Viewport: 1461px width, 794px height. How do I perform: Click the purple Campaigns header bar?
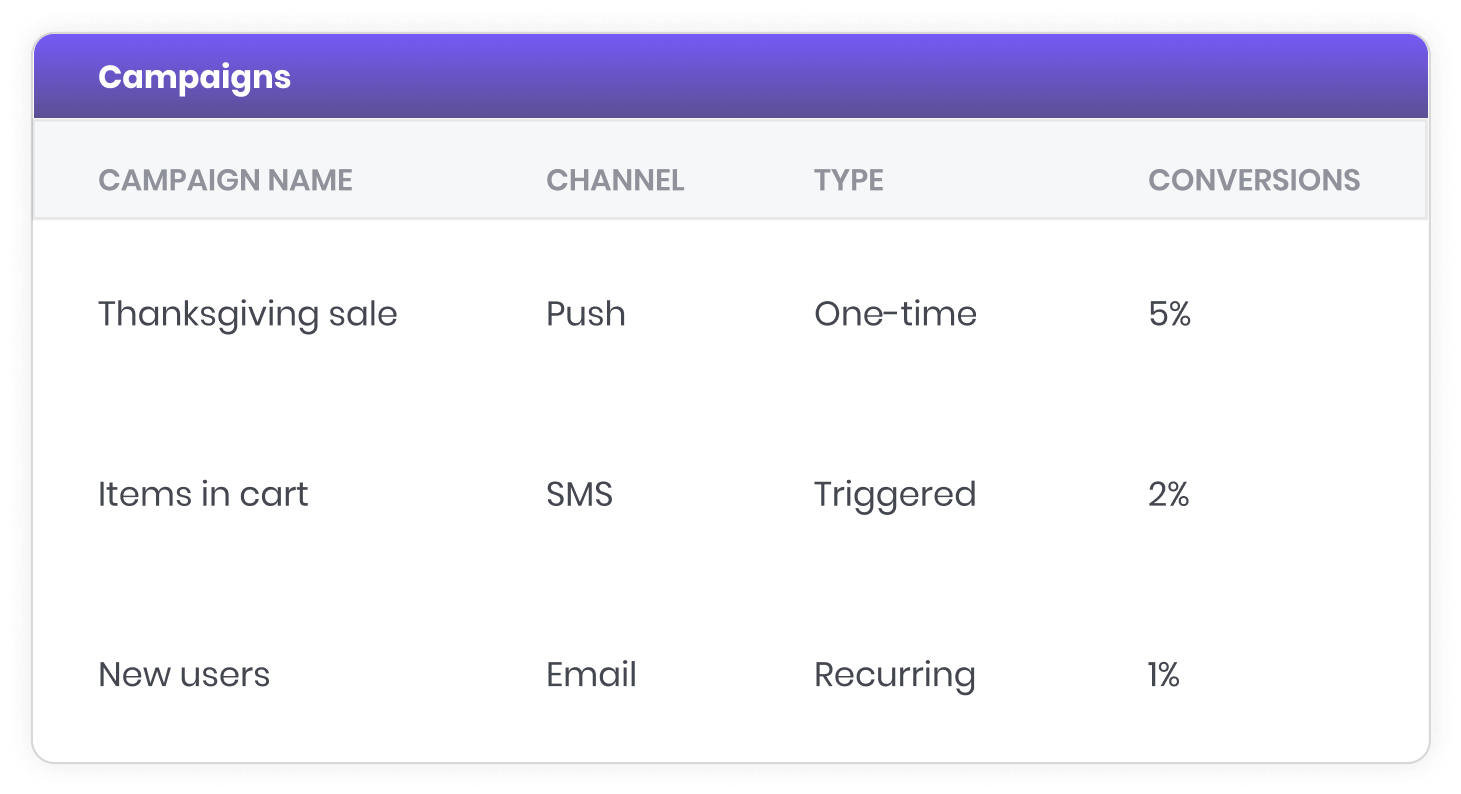point(731,77)
